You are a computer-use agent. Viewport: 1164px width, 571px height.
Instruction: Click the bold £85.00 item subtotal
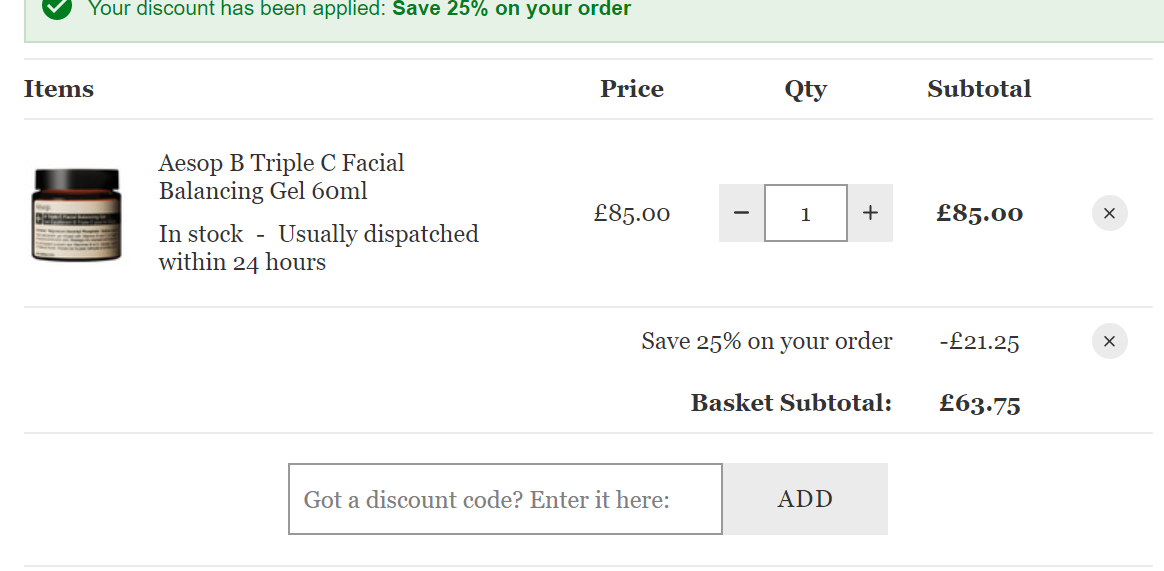(979, 213)
